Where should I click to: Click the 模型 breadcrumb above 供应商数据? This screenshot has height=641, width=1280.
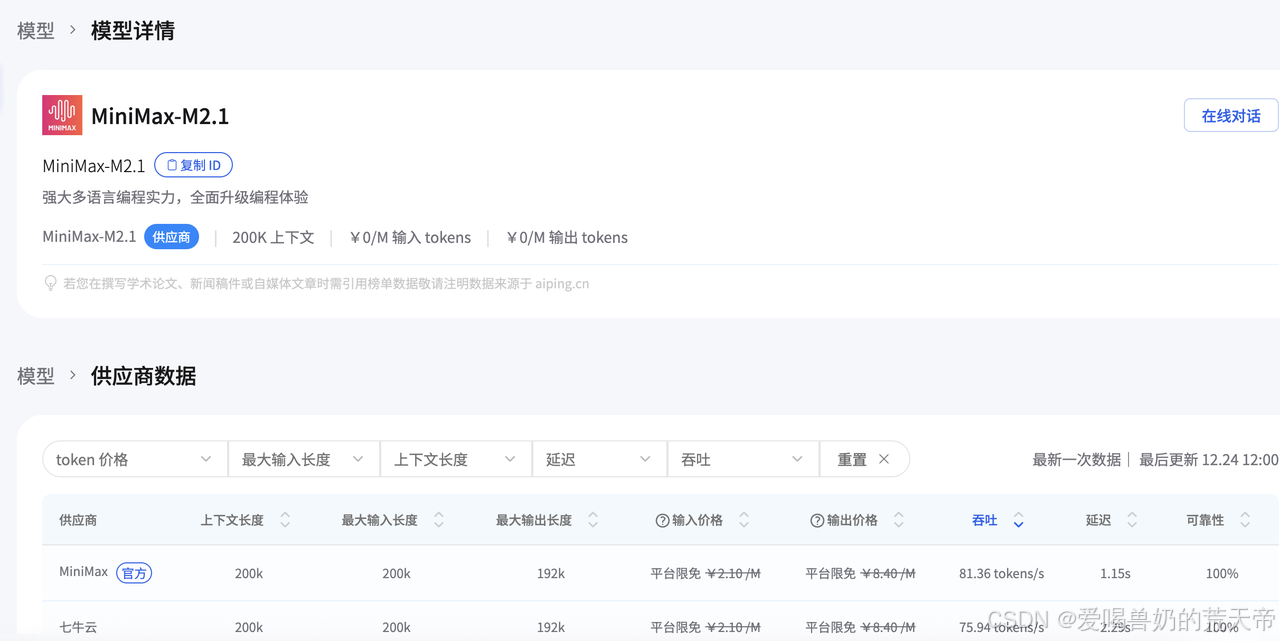(35, 375)
